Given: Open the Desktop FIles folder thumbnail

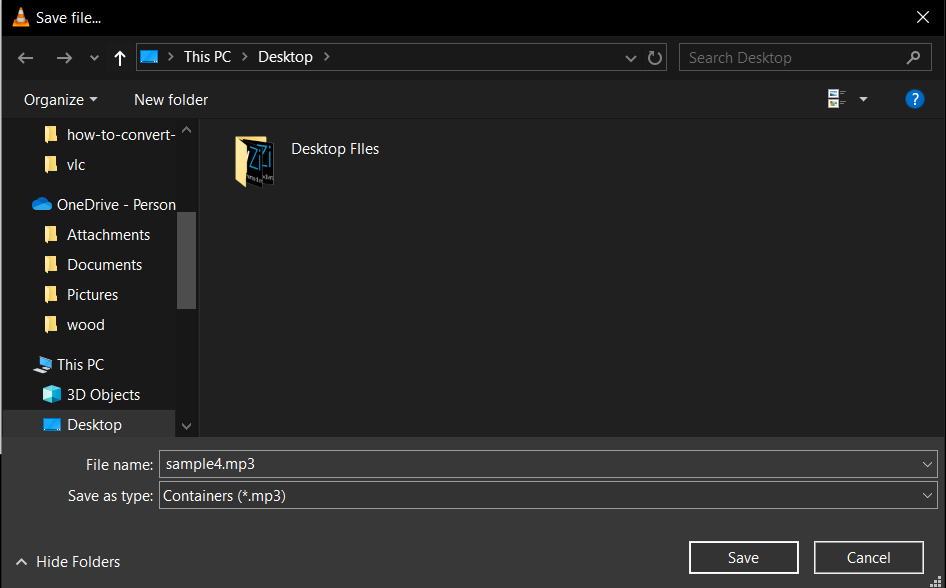Looking at the screenshot, I should (254, 160).
